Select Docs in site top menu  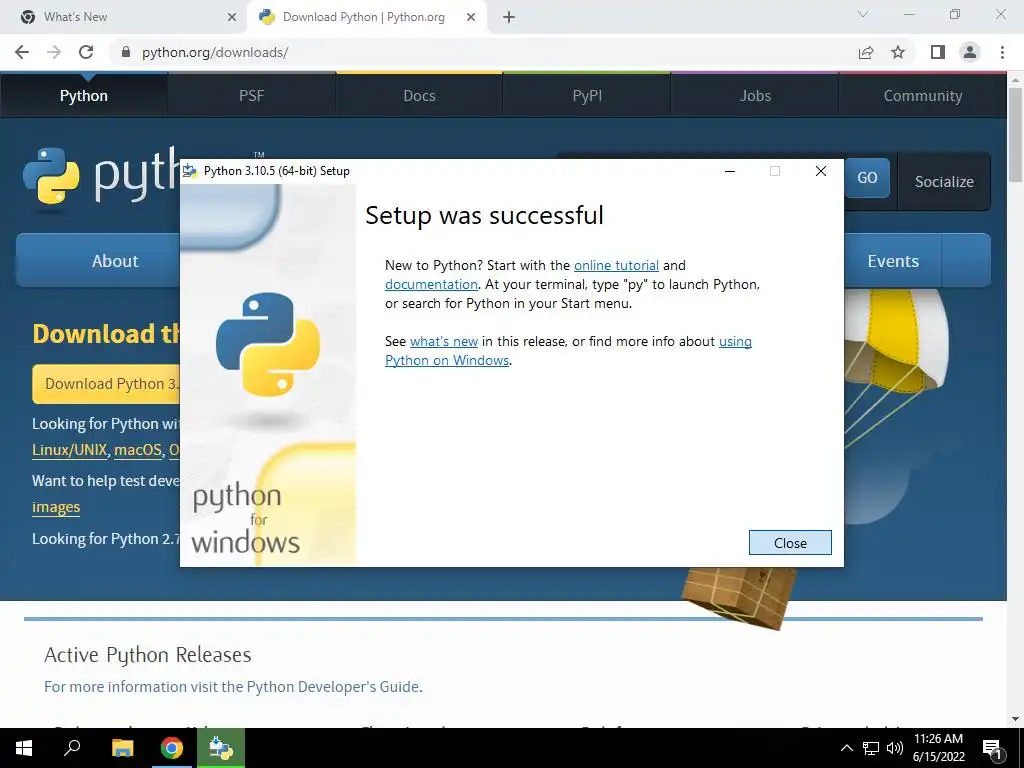coord(419,95)
